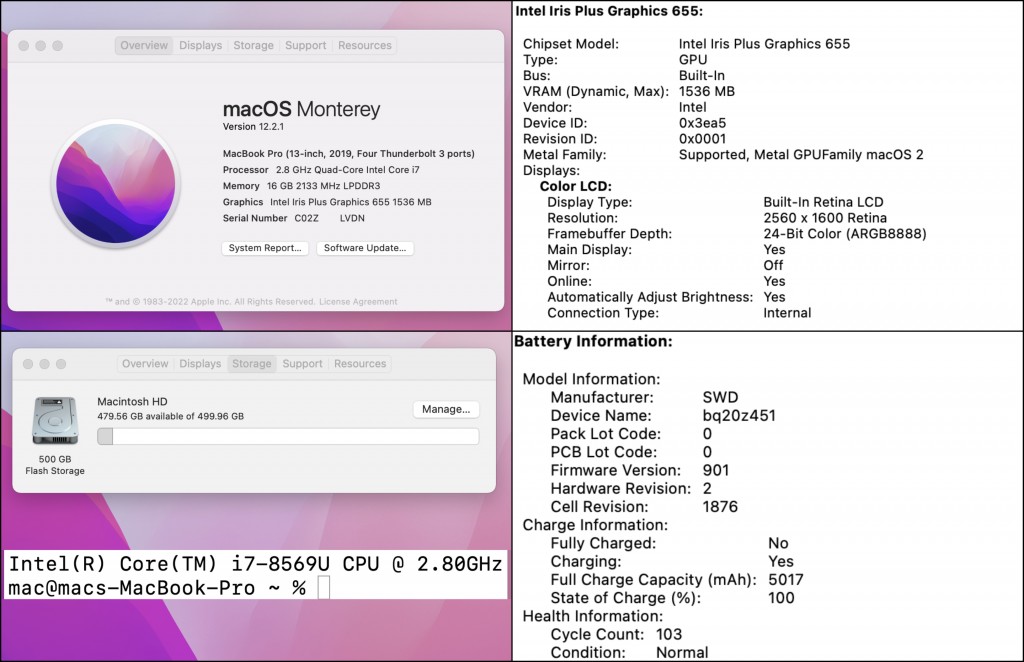Click the Serial Number value
Viewport: 1024px width, 662px height.
pos(329,218)
